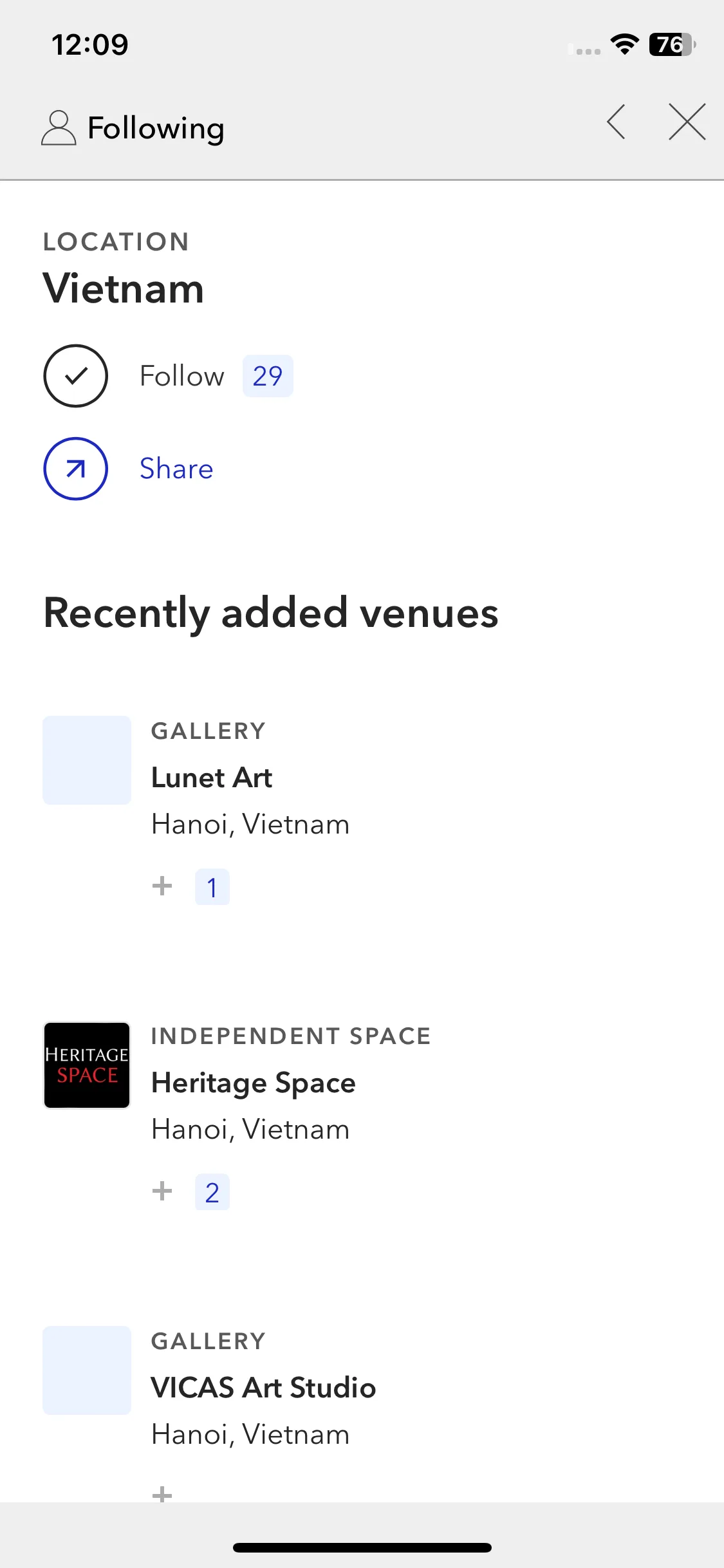Tap the Share arrow circle icon
The height and width of the screenshot is (1568, 724).
pyautogui.click(x=75, y=469)
